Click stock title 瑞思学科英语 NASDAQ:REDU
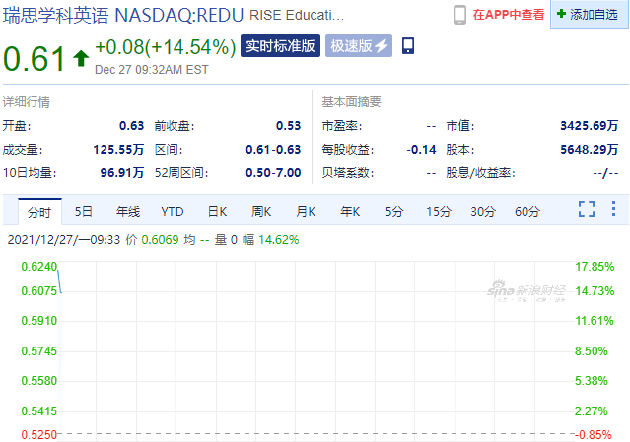This screenshot has height=442, width=630. [x=123, y=15]
